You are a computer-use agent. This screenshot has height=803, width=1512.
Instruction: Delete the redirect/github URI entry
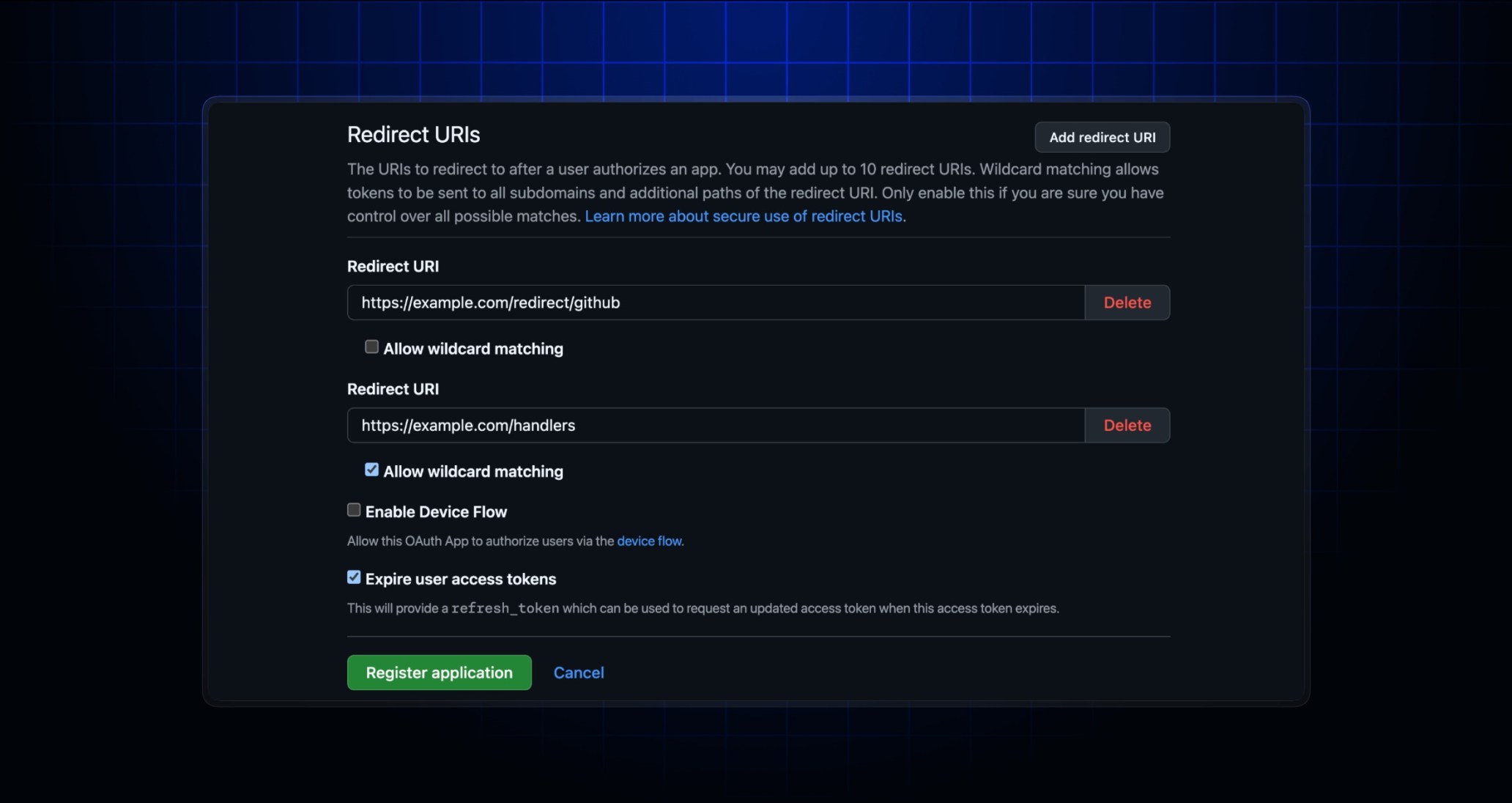pos(1127,303)
